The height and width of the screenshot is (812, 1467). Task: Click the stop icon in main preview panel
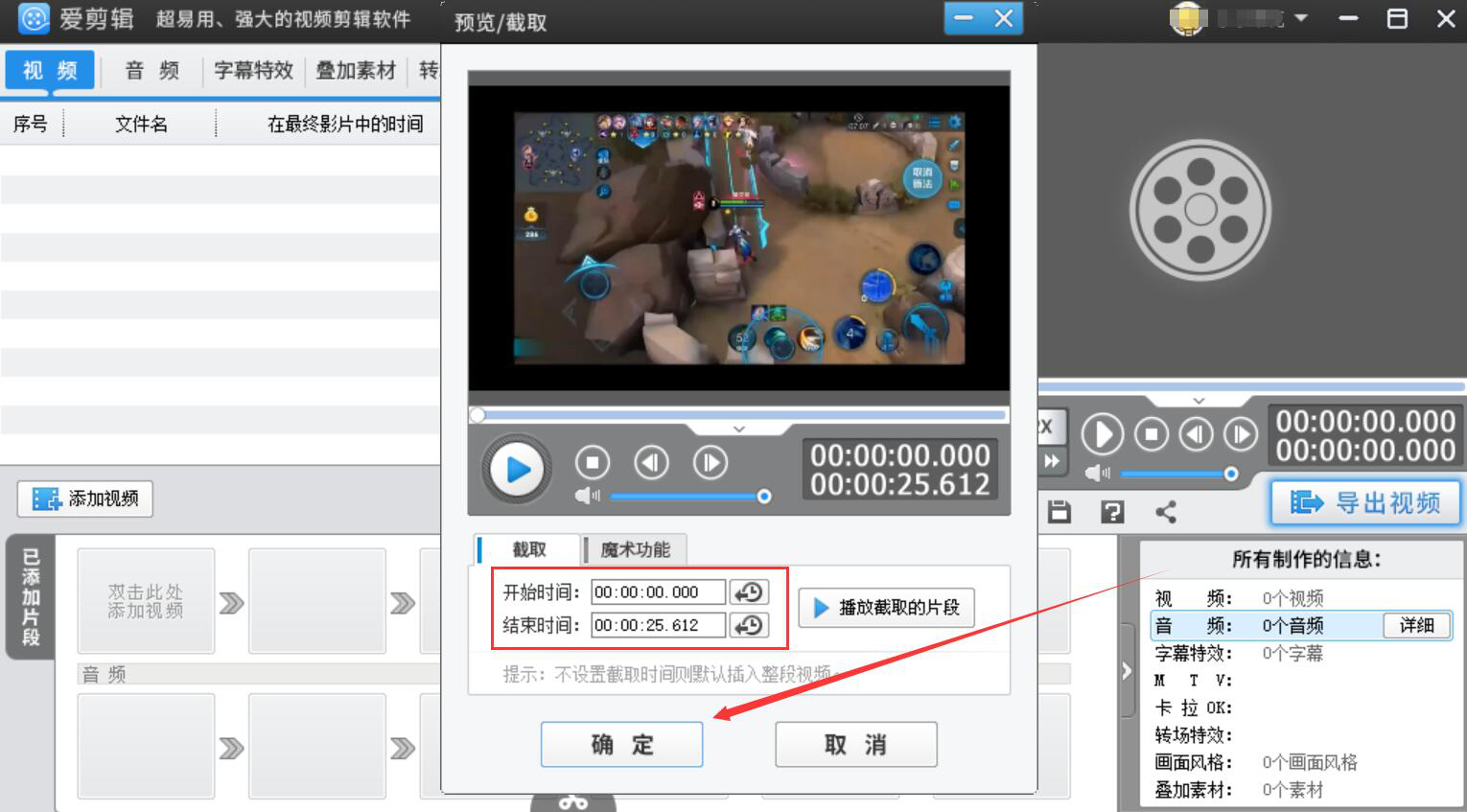1152,434
